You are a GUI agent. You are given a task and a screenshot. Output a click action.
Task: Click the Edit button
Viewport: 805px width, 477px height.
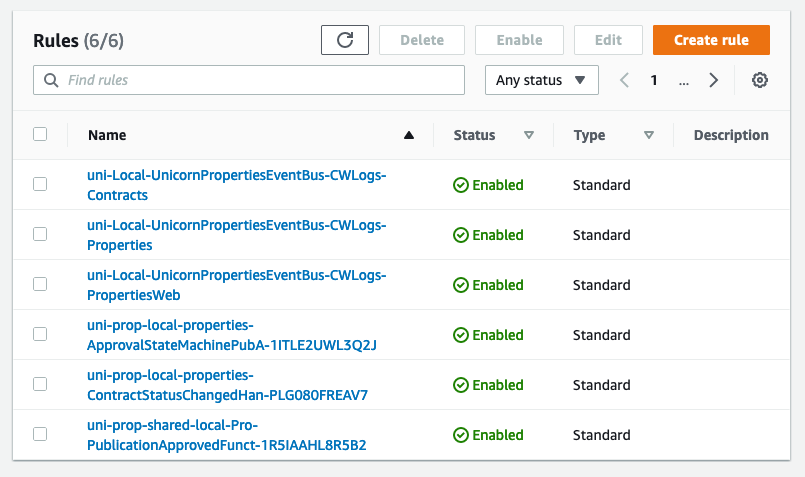coord(608,40)
